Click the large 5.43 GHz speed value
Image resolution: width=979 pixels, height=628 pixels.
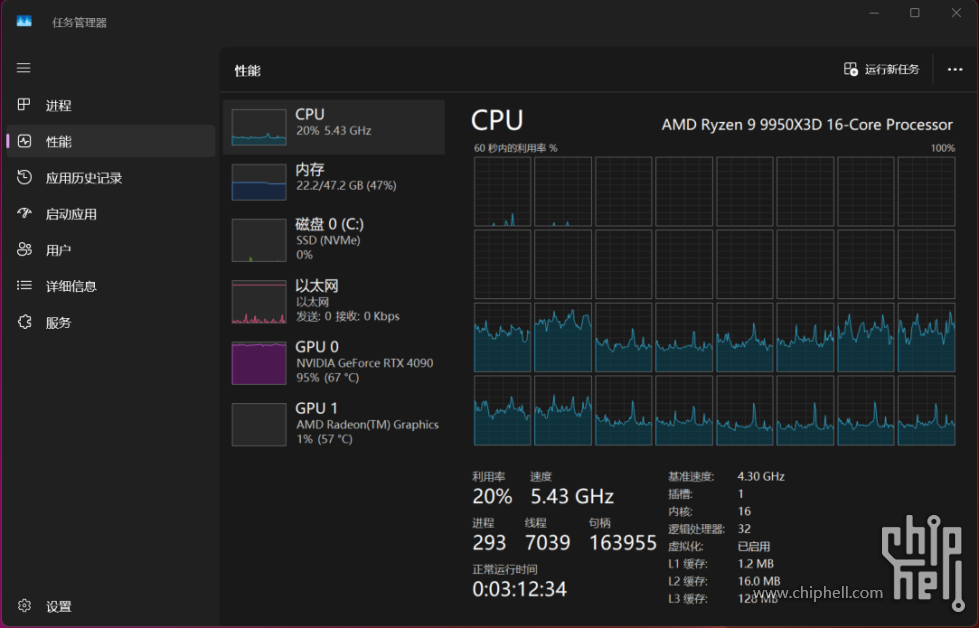(x=572, y=496)
